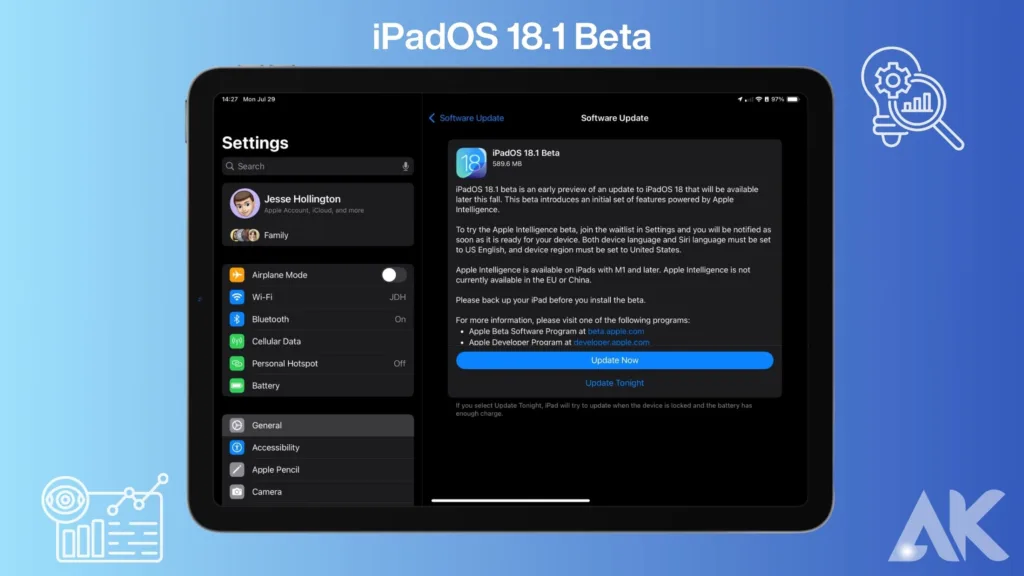This screenshot has width=1024, height=576.
Task: Enable the search field microphone dictation
Action: [x=405, y=166]
